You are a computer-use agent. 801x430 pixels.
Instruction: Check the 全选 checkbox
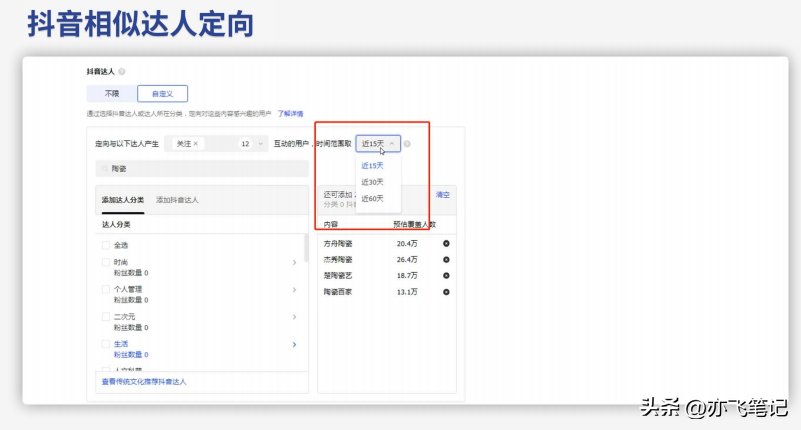pos(106,245)
